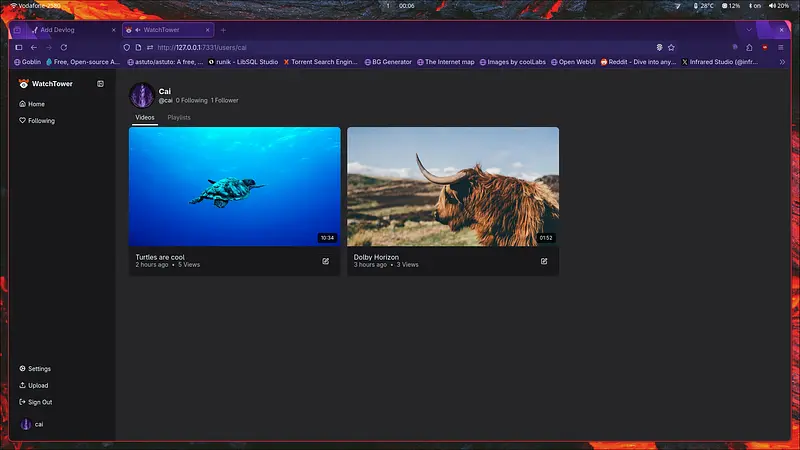
Task: Play the turtle video thumbnail
Action: [235, 186]
